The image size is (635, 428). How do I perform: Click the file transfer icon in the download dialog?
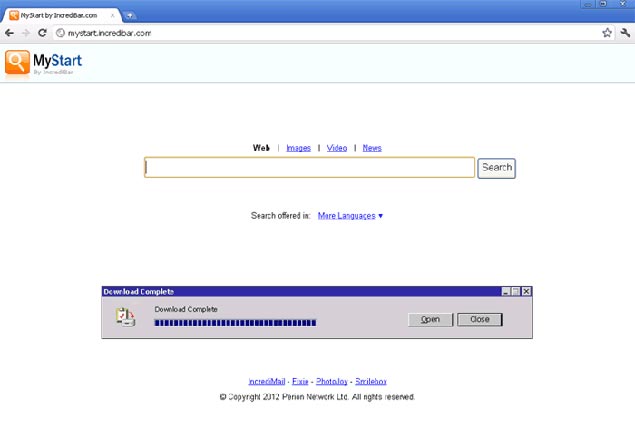[x=125, y=317]
